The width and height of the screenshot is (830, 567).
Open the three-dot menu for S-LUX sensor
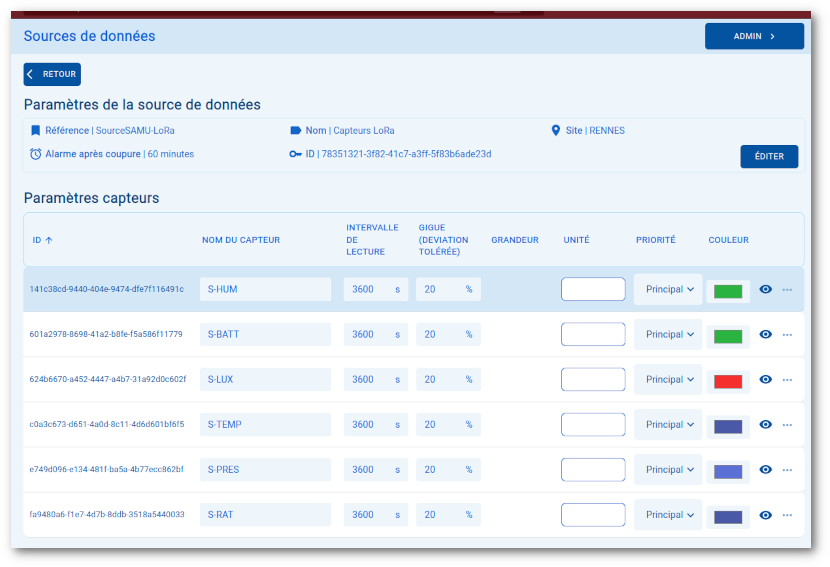pos(787,380)
